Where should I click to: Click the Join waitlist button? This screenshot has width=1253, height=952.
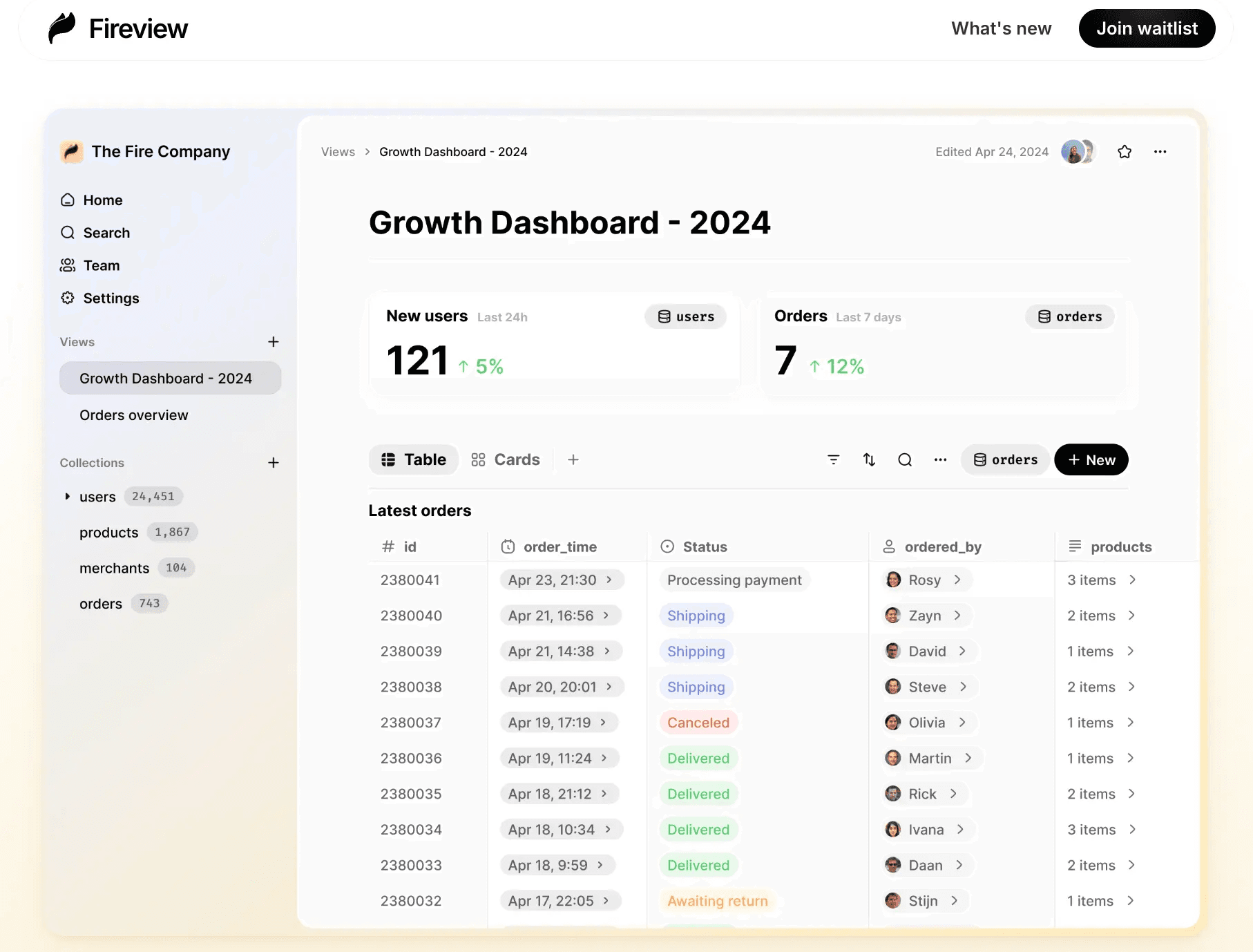(1146, 28)
